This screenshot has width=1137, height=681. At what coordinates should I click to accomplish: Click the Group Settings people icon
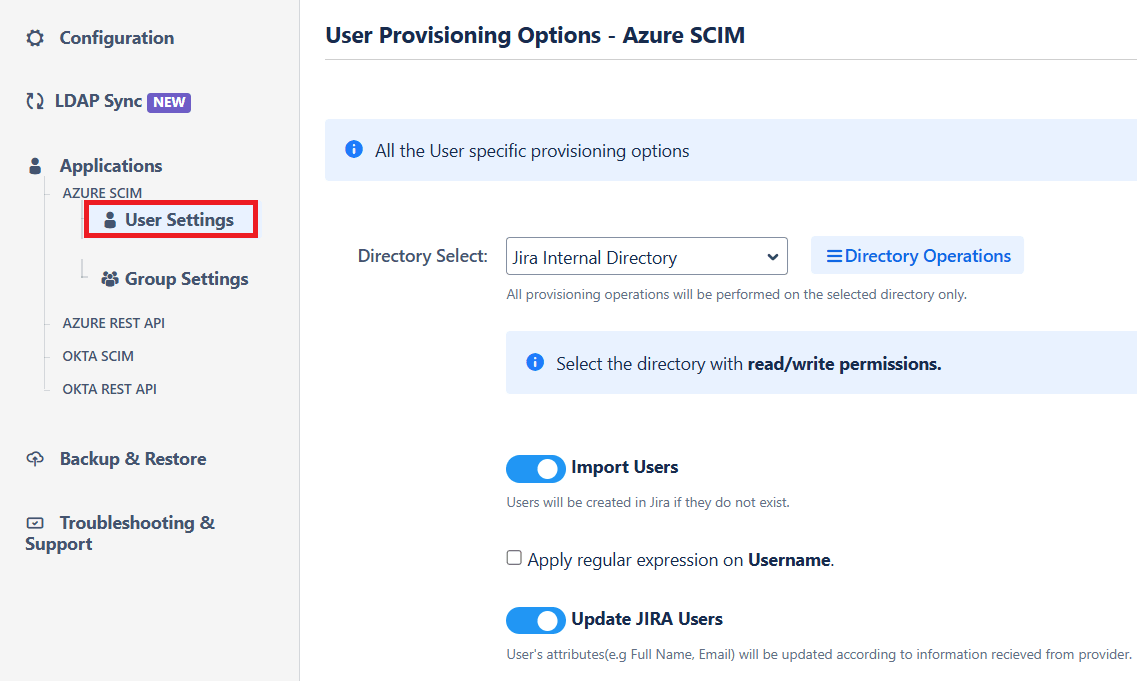[x=109, y=278]
